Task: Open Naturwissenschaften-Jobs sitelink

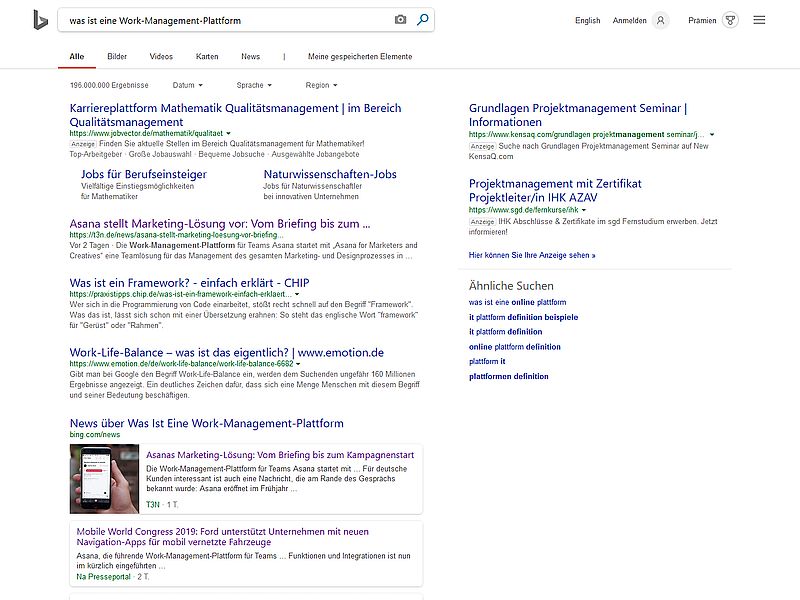Action: (330, 174)
